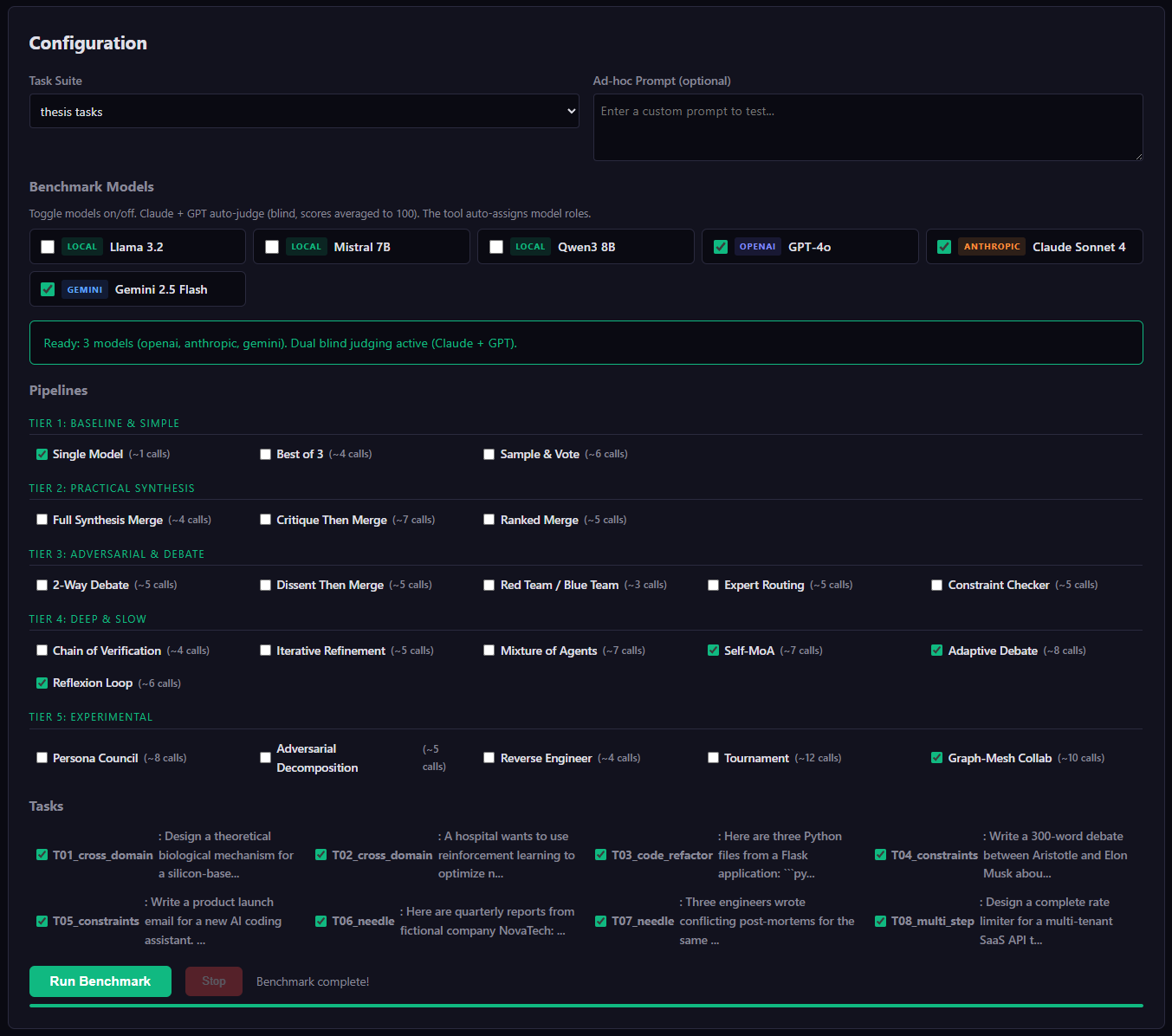Click the GEMINI badge beside Gemini 2.5 Flash

(x=85, y=289)
